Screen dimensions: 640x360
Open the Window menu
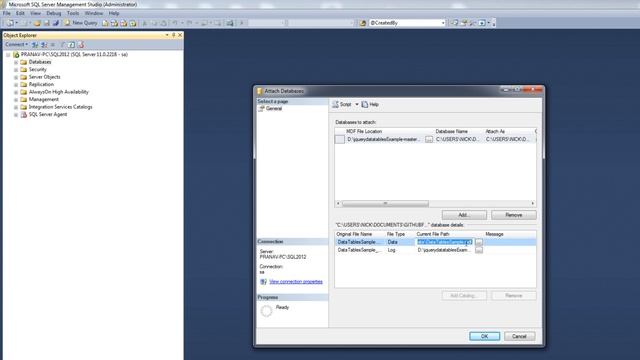pos(93,13)
